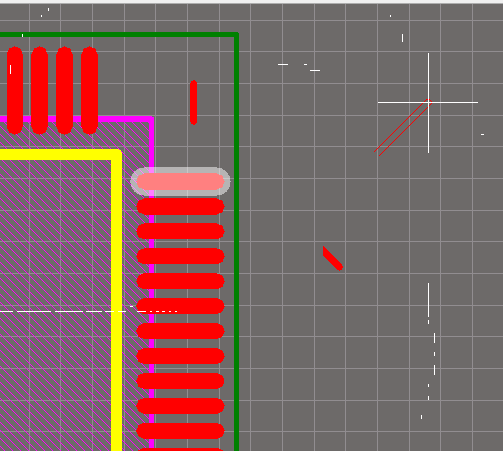The height and width of the screenshot is (451, 503).
Task: Select the third vertical red pad from left
Action: click(x=64, y=90)
